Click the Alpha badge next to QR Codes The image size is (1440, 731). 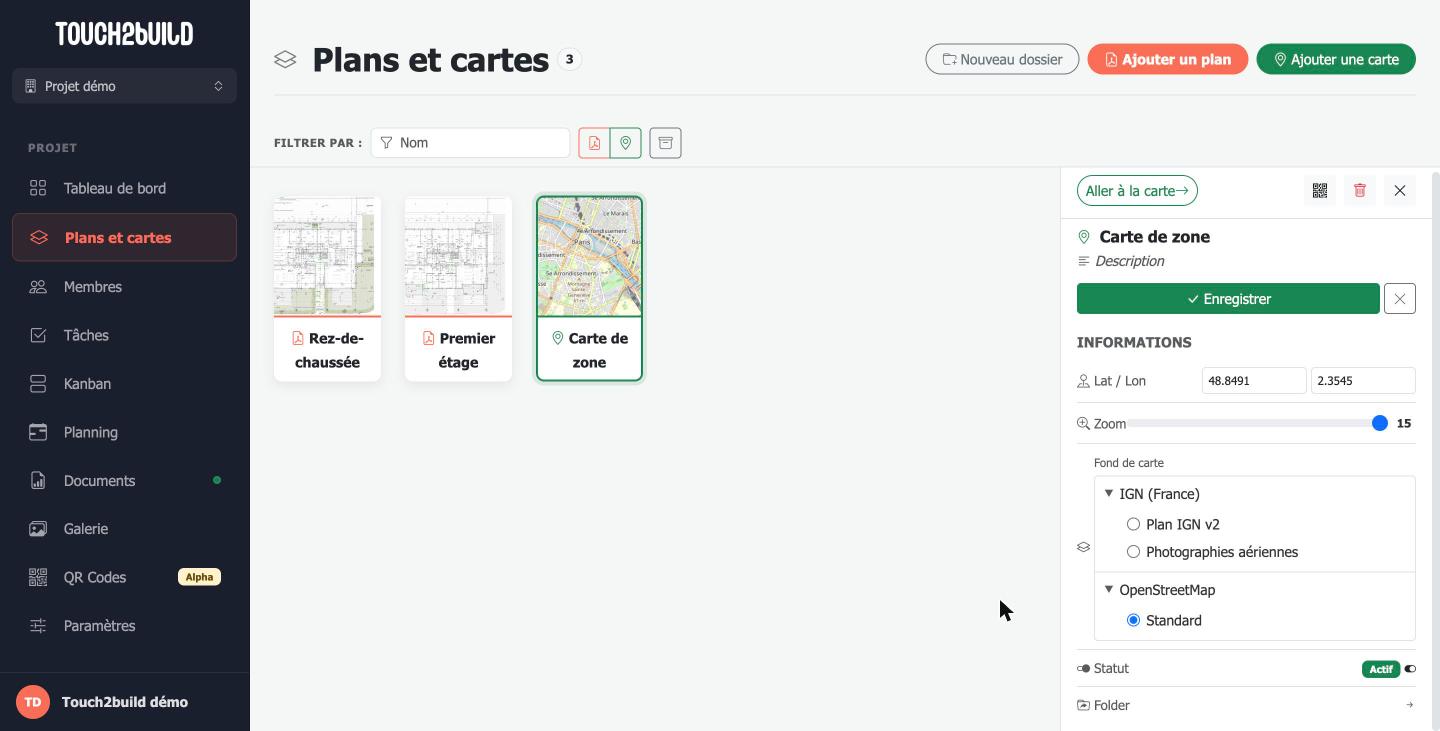(x=199, y=577)
